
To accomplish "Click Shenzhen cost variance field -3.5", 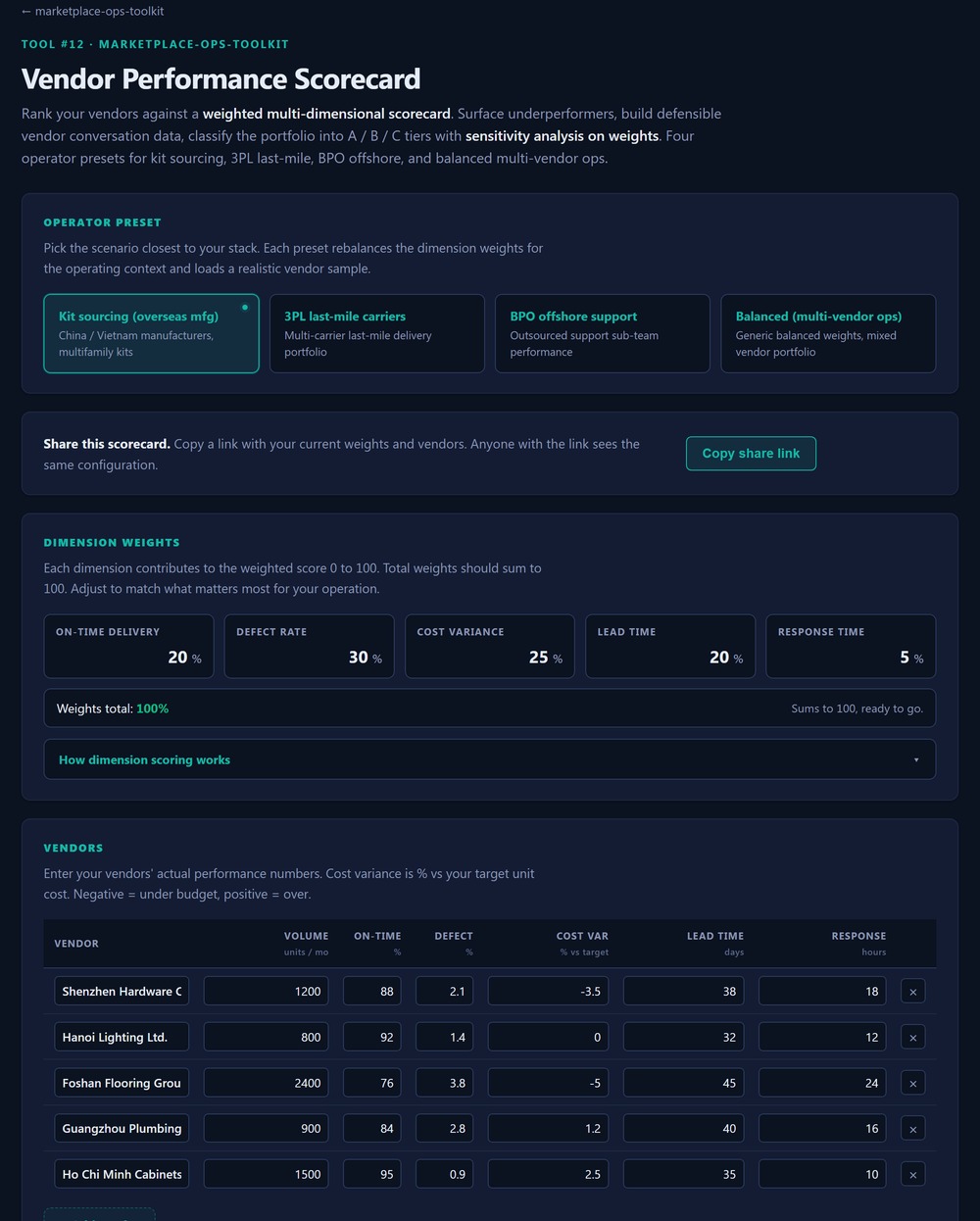I will (x=548, y=992).
